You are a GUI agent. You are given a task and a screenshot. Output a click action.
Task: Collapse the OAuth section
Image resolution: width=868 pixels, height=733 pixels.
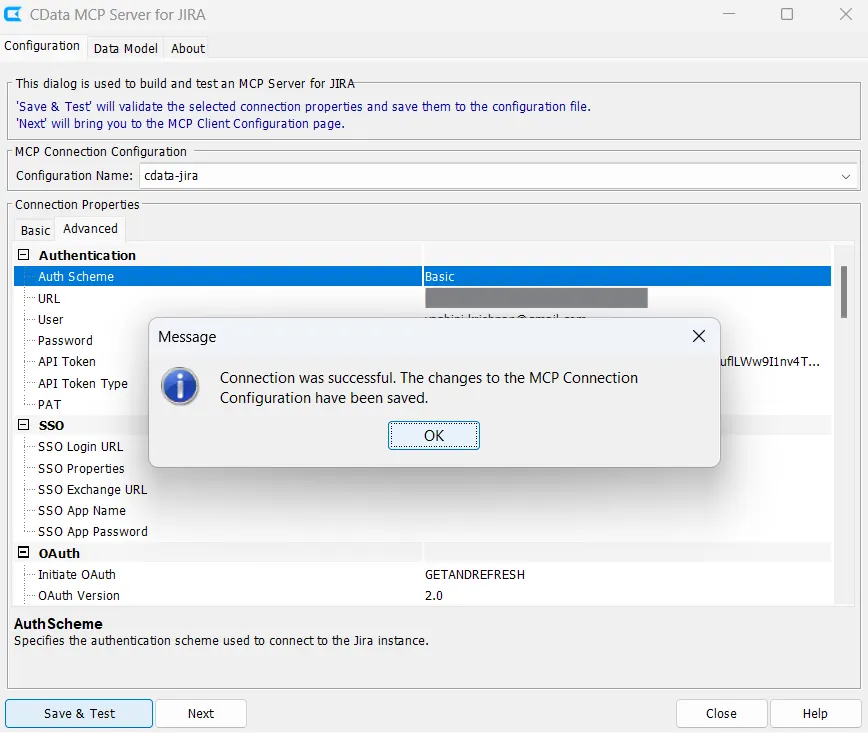pos(24,553)
